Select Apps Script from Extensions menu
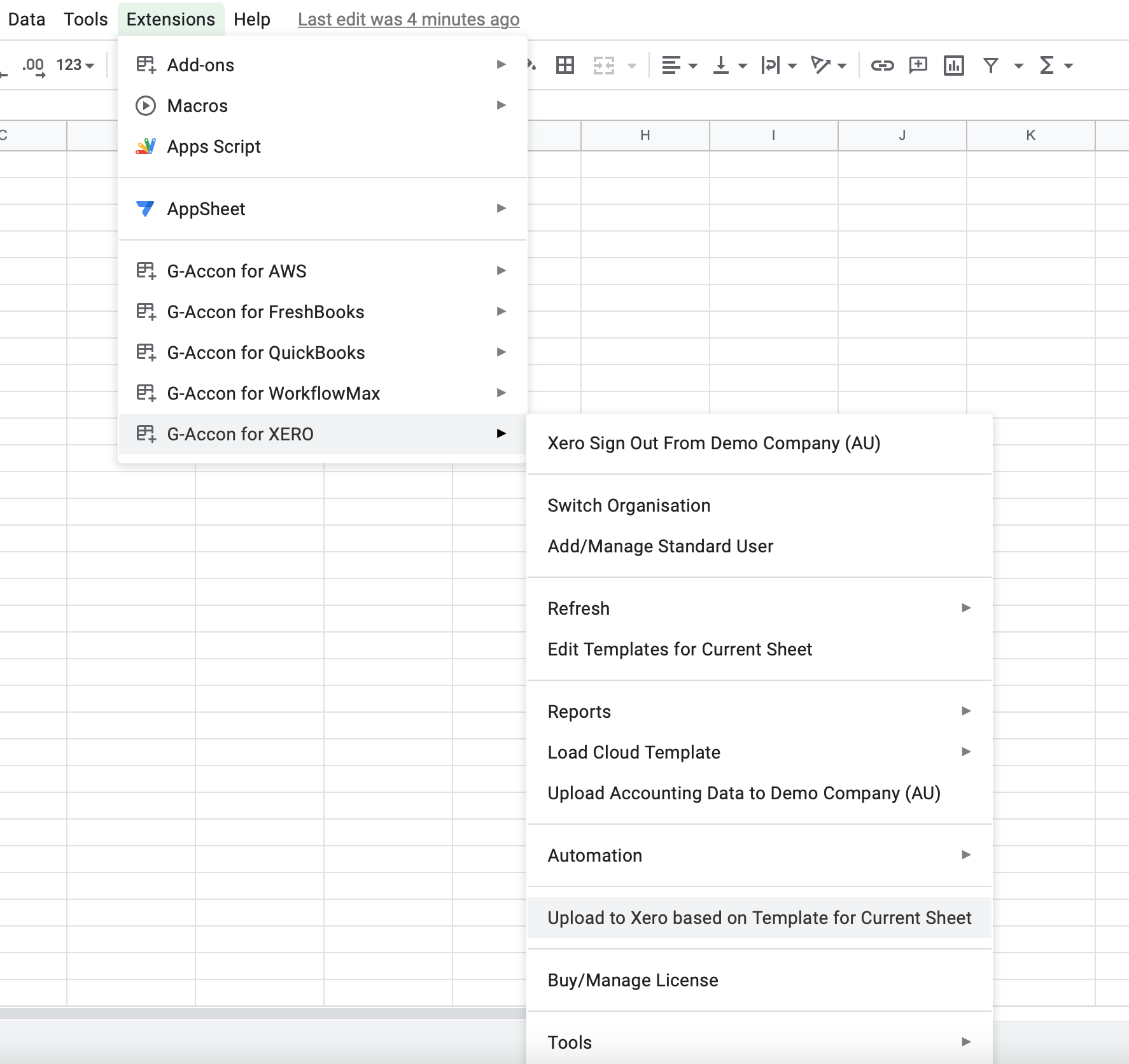The height and width of the screenshot is (1064, 1129). [323, 146]
